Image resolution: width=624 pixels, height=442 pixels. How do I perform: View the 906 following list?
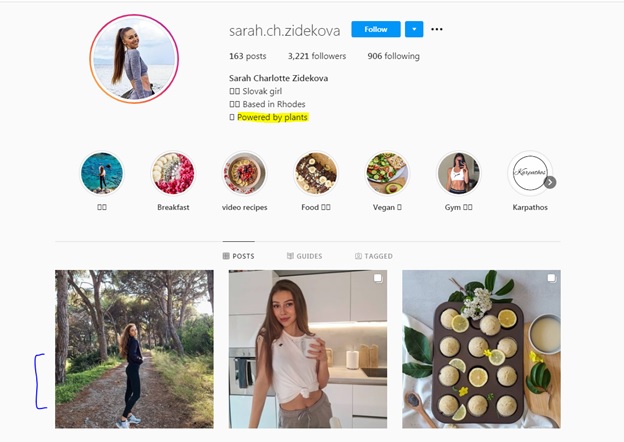[x=393, y=56]
